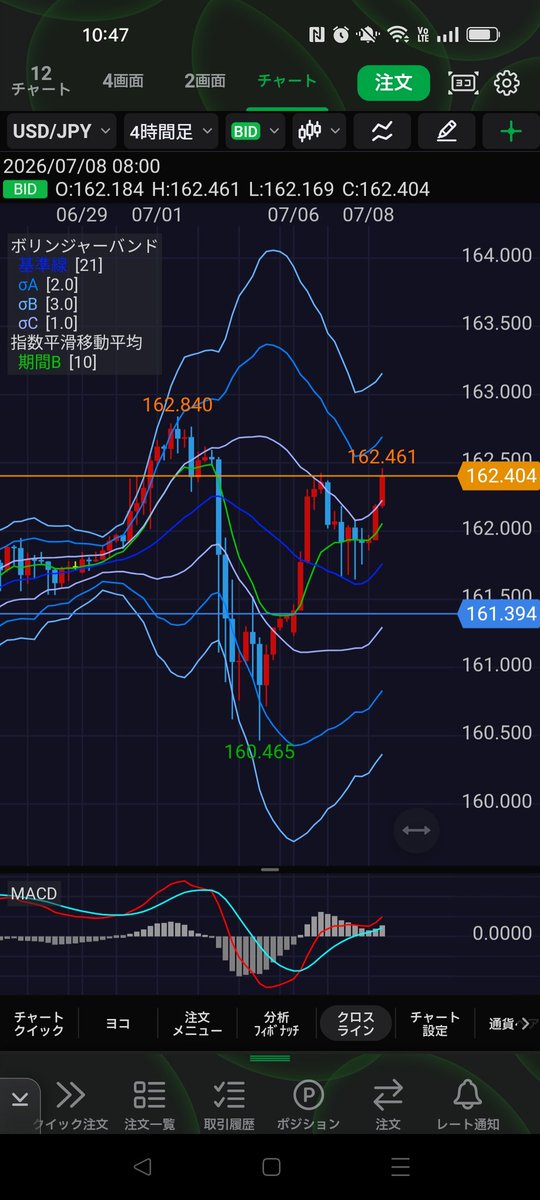Tap σC [1.0] legend entry
This screenshot has width=540, height=1200.
click(48, 323)
